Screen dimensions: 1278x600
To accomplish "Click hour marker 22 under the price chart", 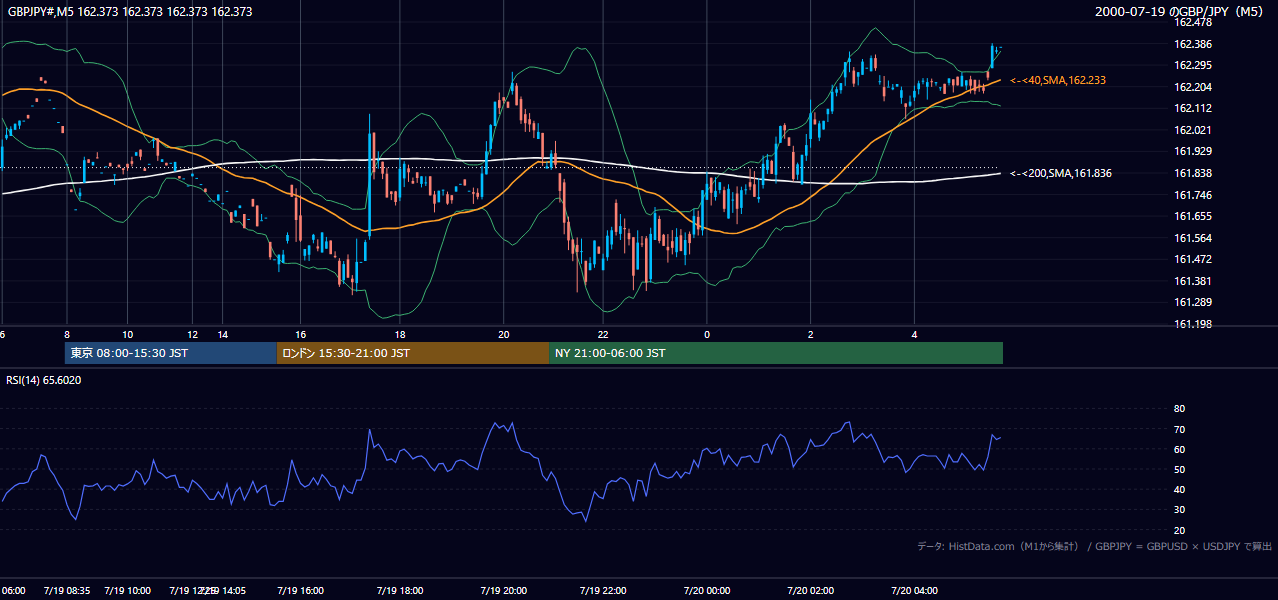I will (603, 335).
